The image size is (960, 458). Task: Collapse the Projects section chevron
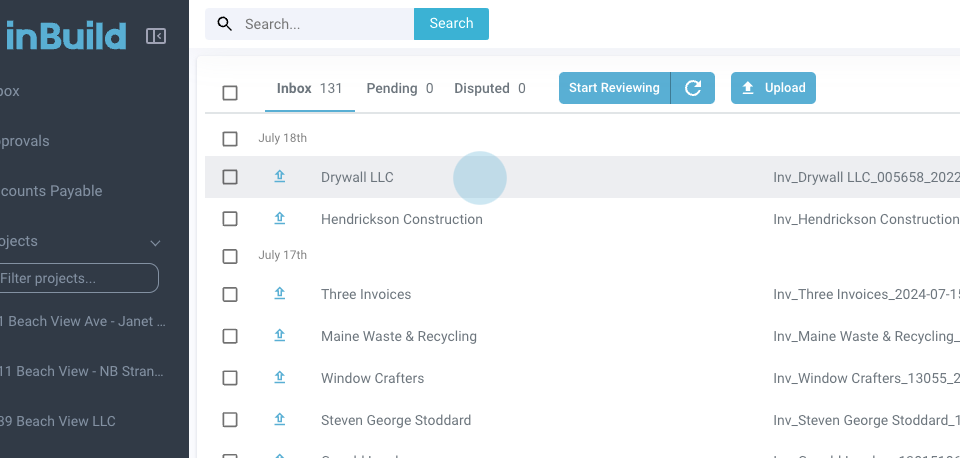point(155,242)
